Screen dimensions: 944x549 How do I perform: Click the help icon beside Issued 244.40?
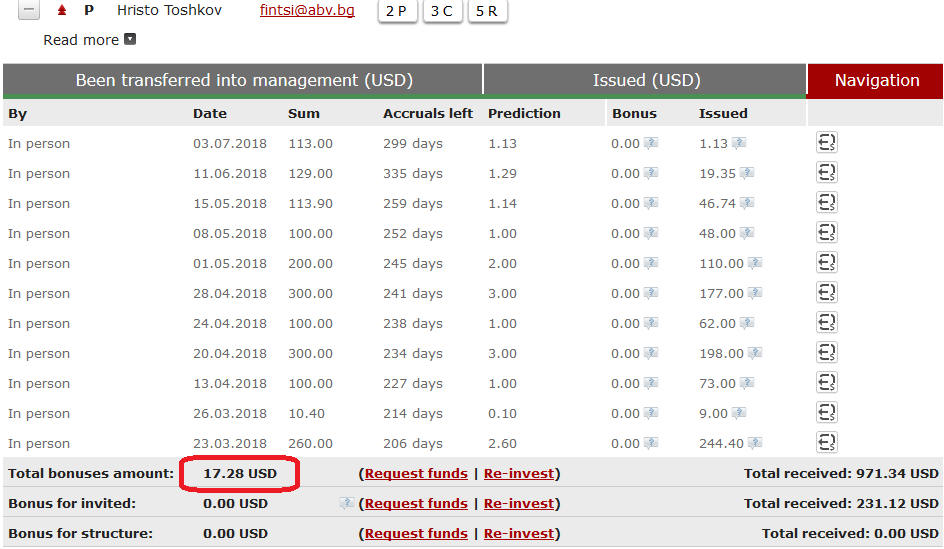(755, 443)
